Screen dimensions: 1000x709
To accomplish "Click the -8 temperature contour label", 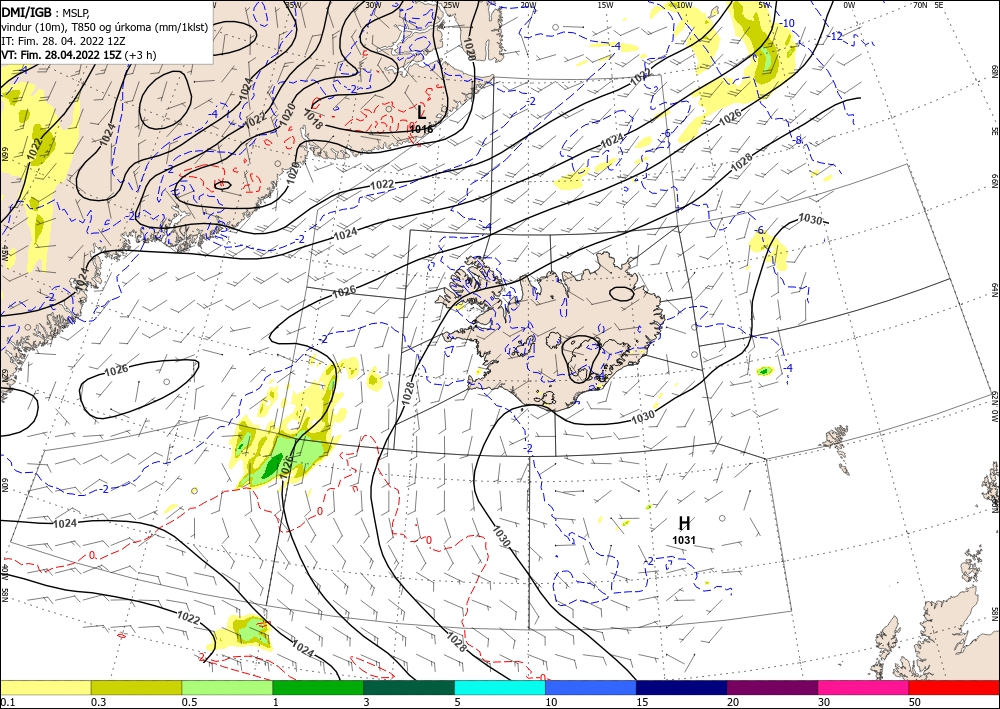I will pyautogui.click(x=797, y=140).
